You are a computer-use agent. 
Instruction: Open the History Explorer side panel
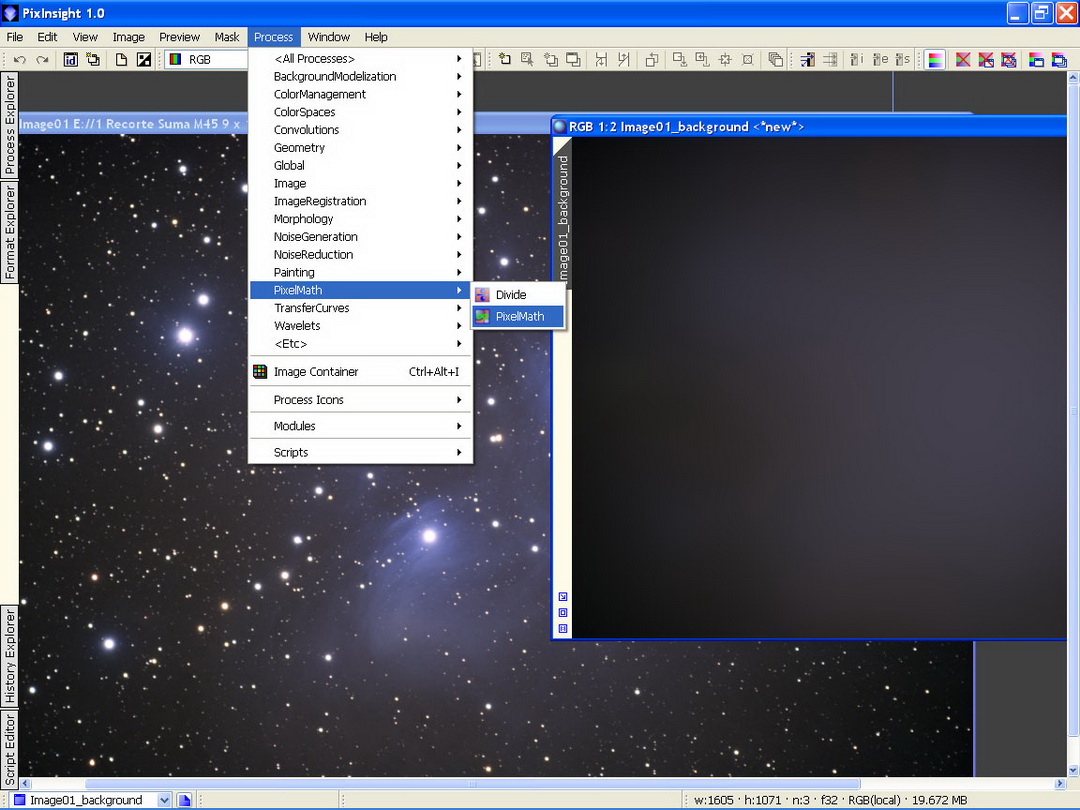10,656
